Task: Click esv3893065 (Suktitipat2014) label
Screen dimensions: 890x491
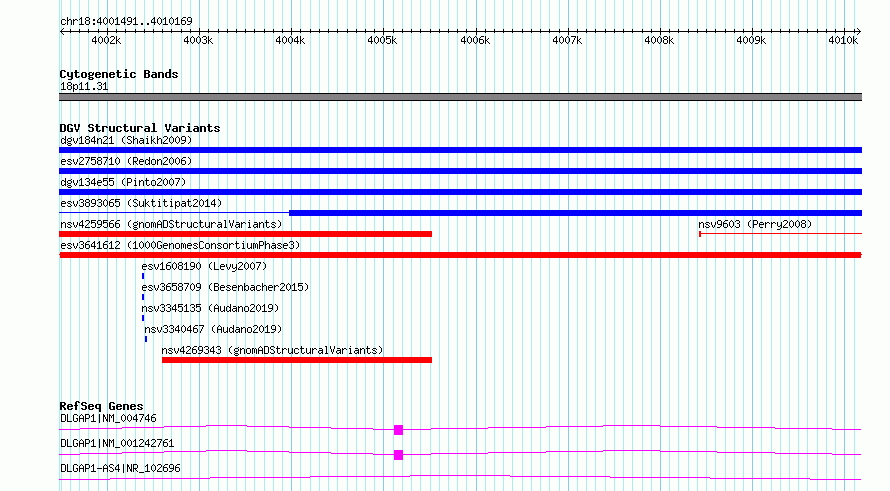Action: (141, 203)
